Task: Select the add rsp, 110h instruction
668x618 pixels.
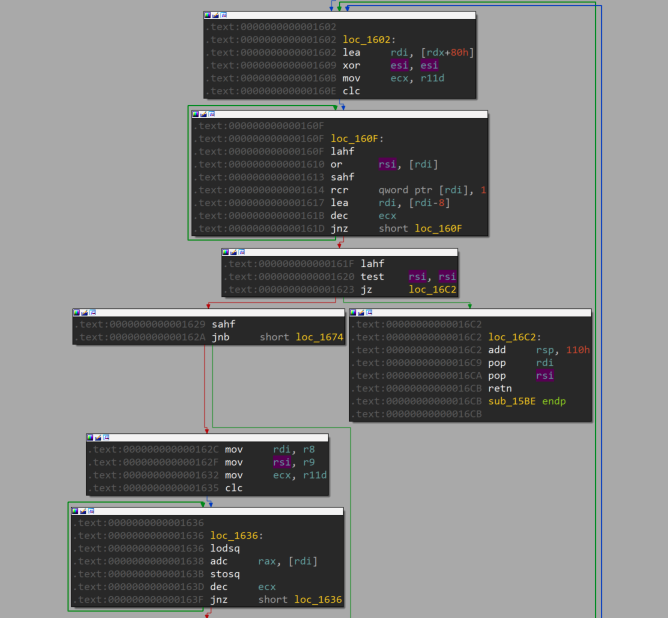Action: click(539, 350)
